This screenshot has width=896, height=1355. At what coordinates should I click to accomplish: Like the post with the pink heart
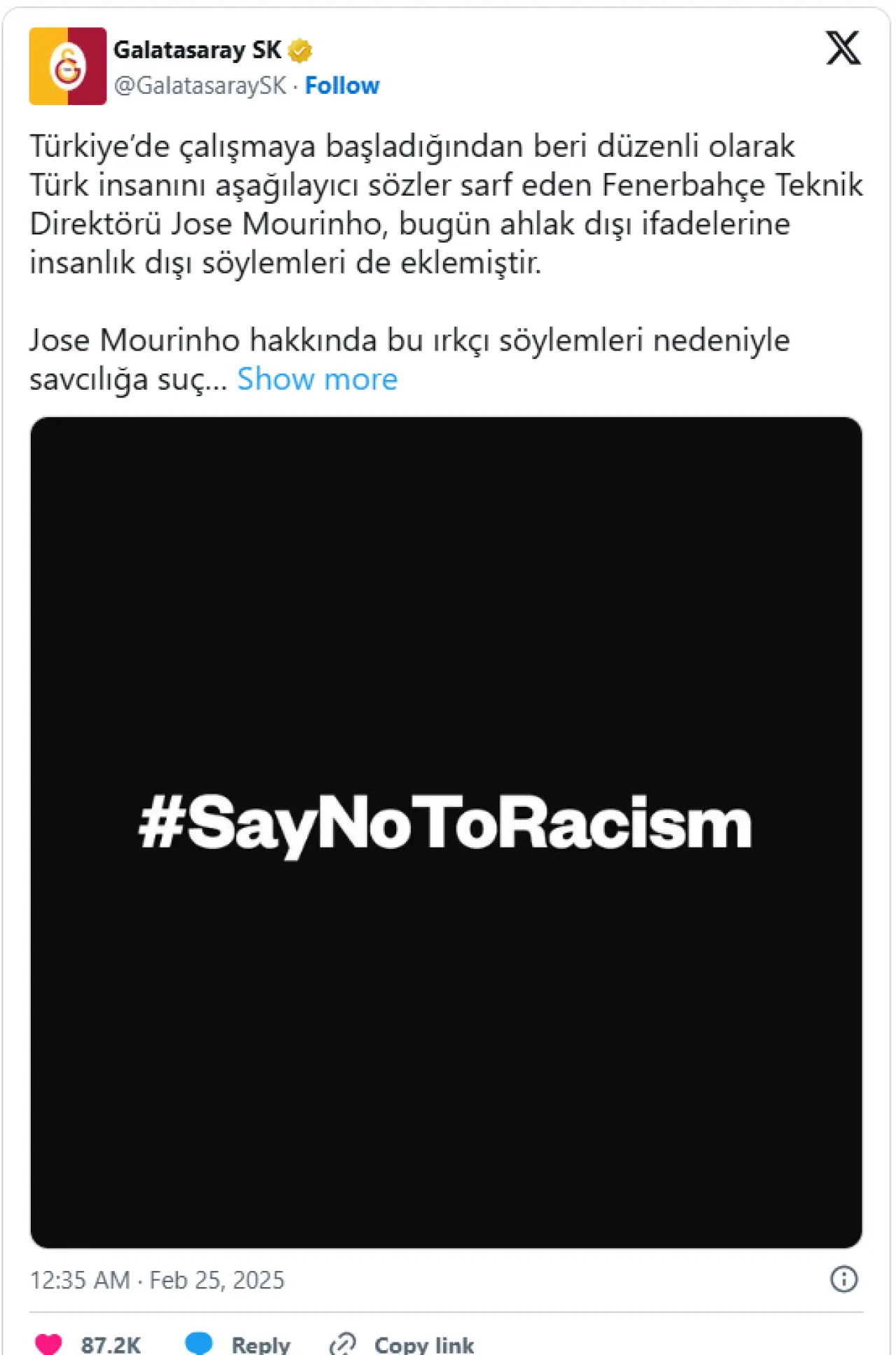pos(48,1344)
